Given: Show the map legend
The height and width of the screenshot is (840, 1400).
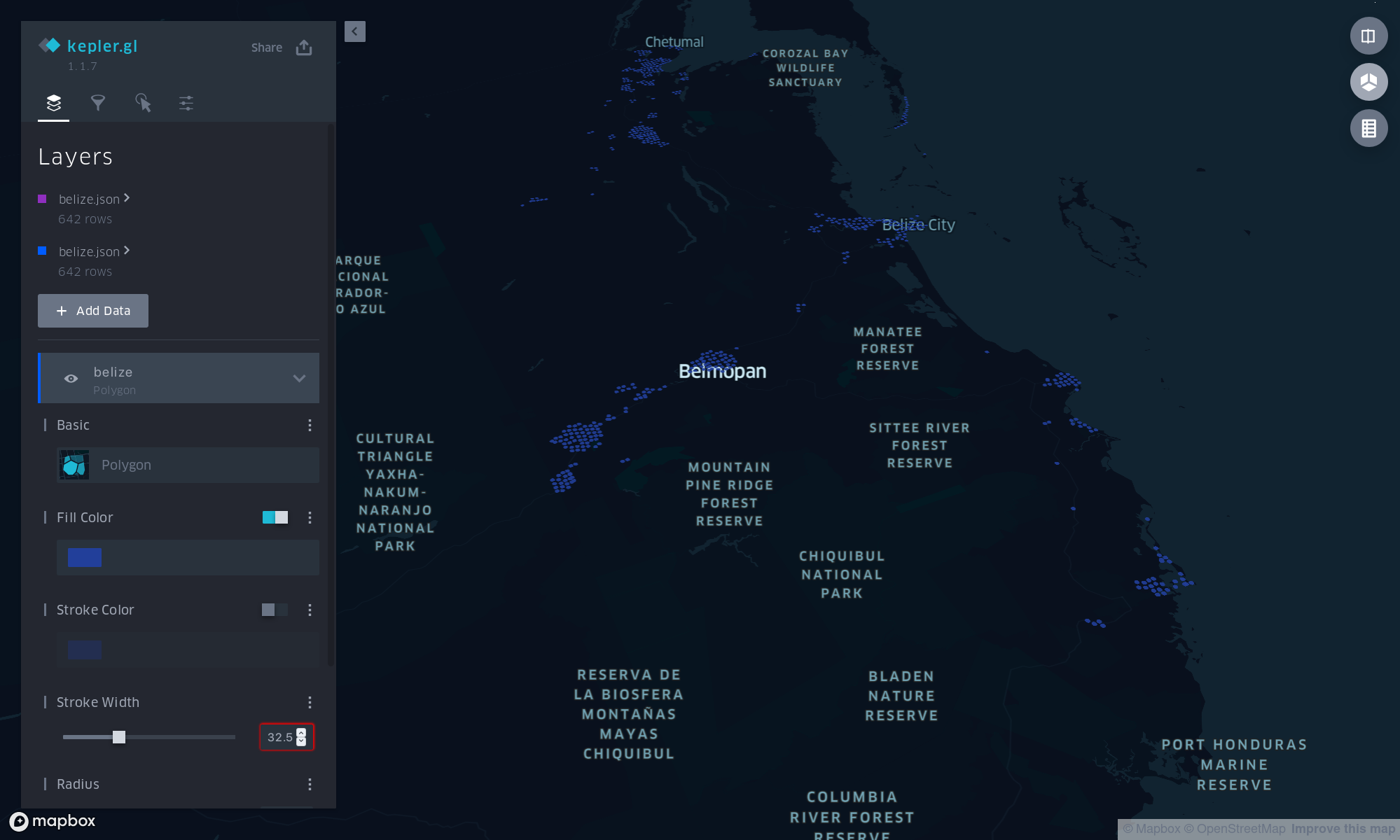Looking at the screenshot, I should [1368, 128].
